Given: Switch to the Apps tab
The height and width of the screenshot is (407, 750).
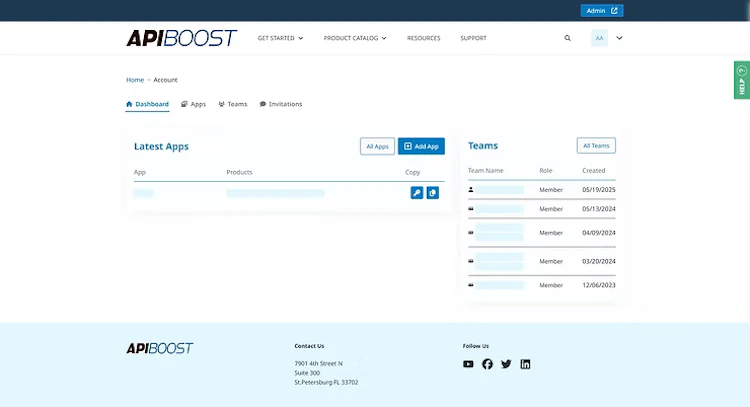Looking at the screenshot, I should [x=193, y=104].
